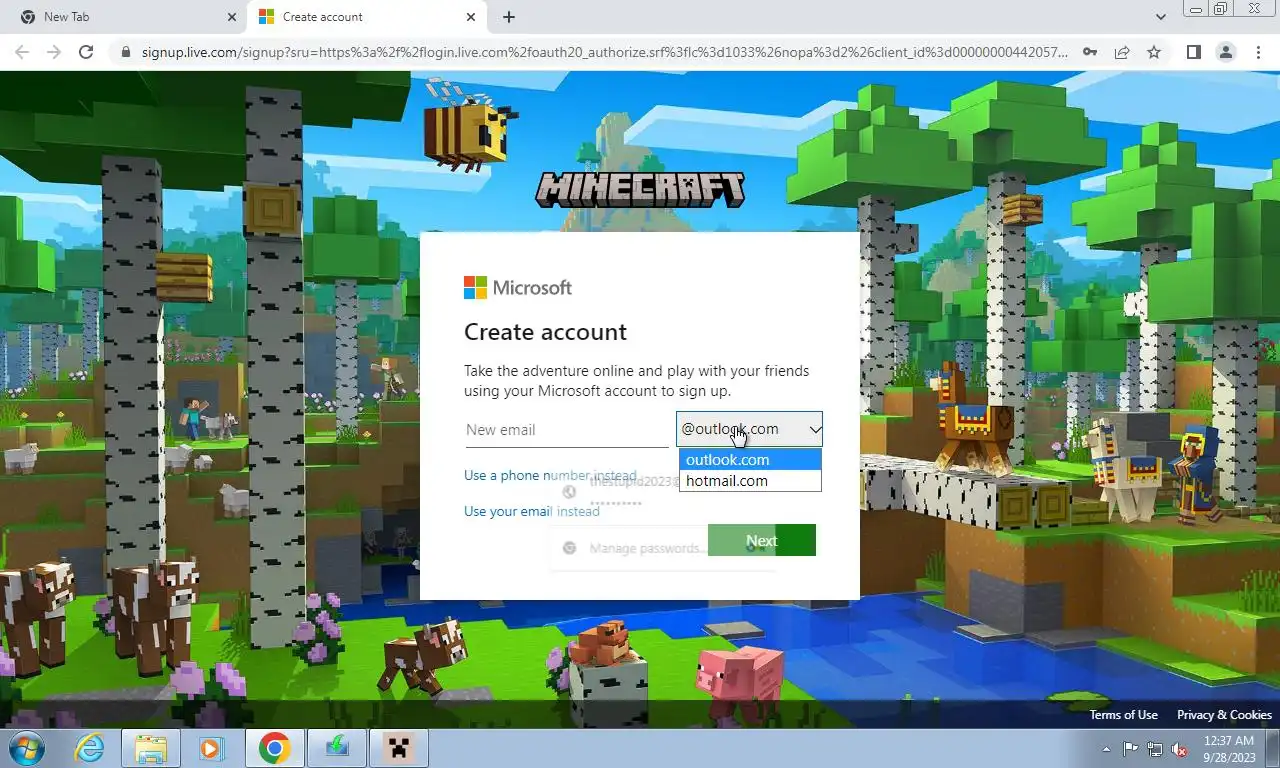This screenshot has width=1280, height=768.
Task: Switch to the Create account tab
Action: coord(367,17)
